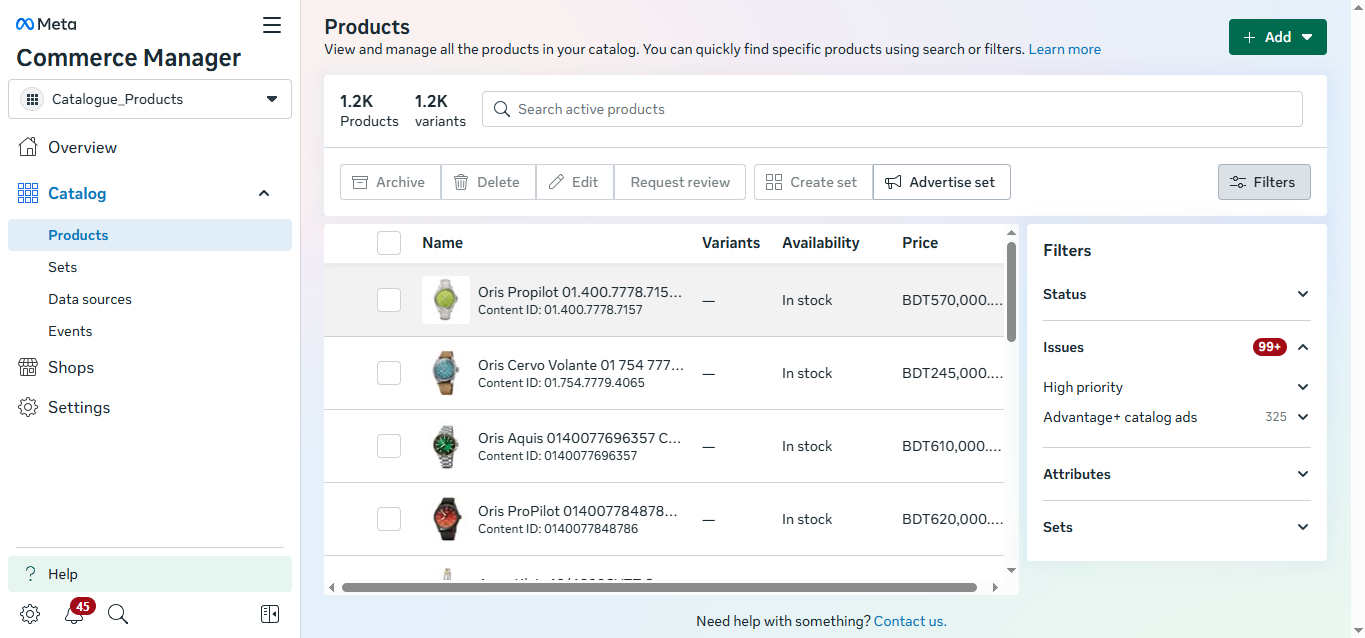Click the megaphone Advertise set button
Screen dimensions: 1365x638
pos(940,182)
